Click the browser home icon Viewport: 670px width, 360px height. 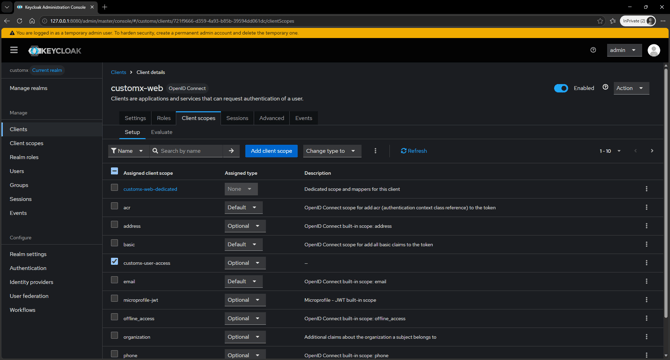[32, 20]
